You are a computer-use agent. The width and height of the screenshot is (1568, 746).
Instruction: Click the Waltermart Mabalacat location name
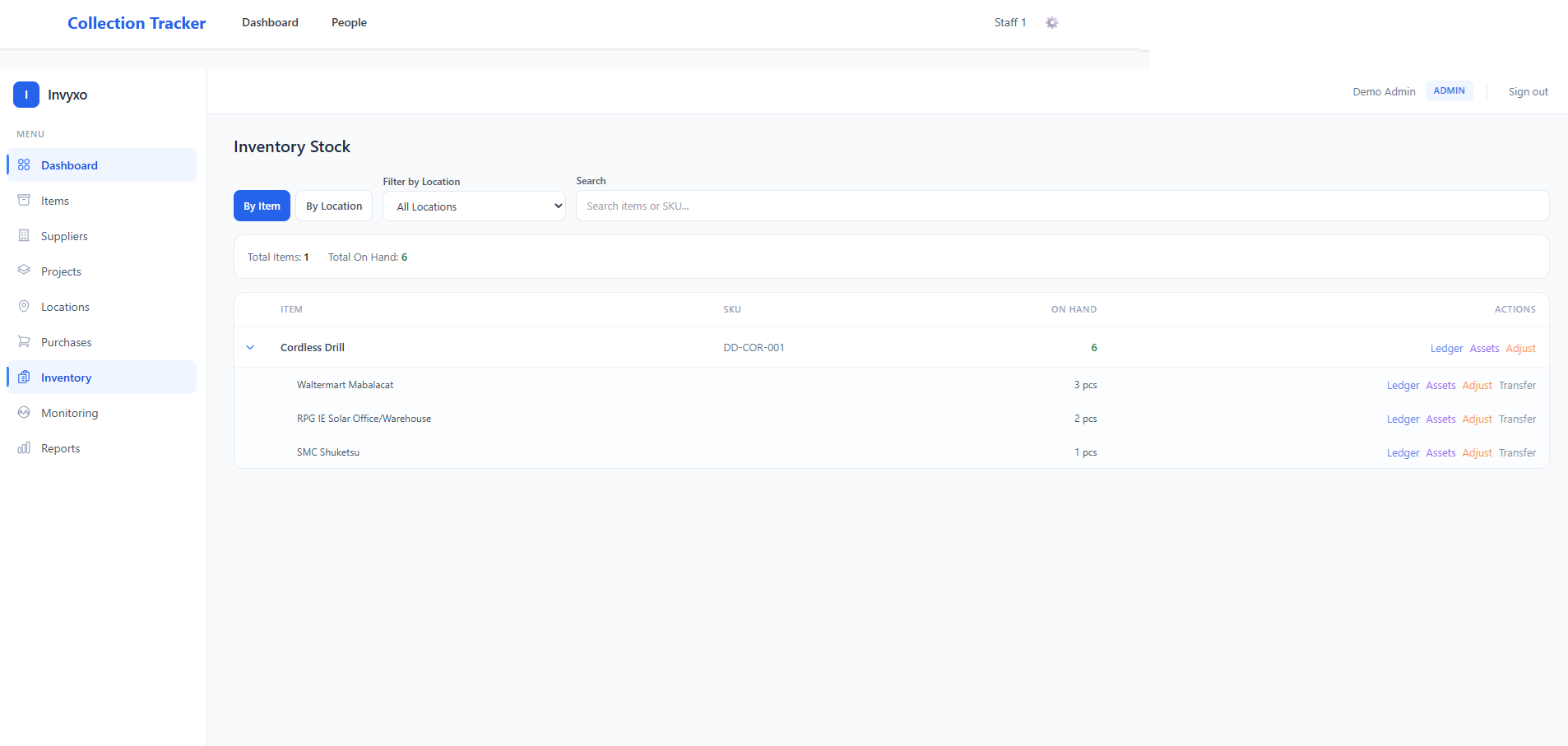pyautogui.click(x=345, y=384)
